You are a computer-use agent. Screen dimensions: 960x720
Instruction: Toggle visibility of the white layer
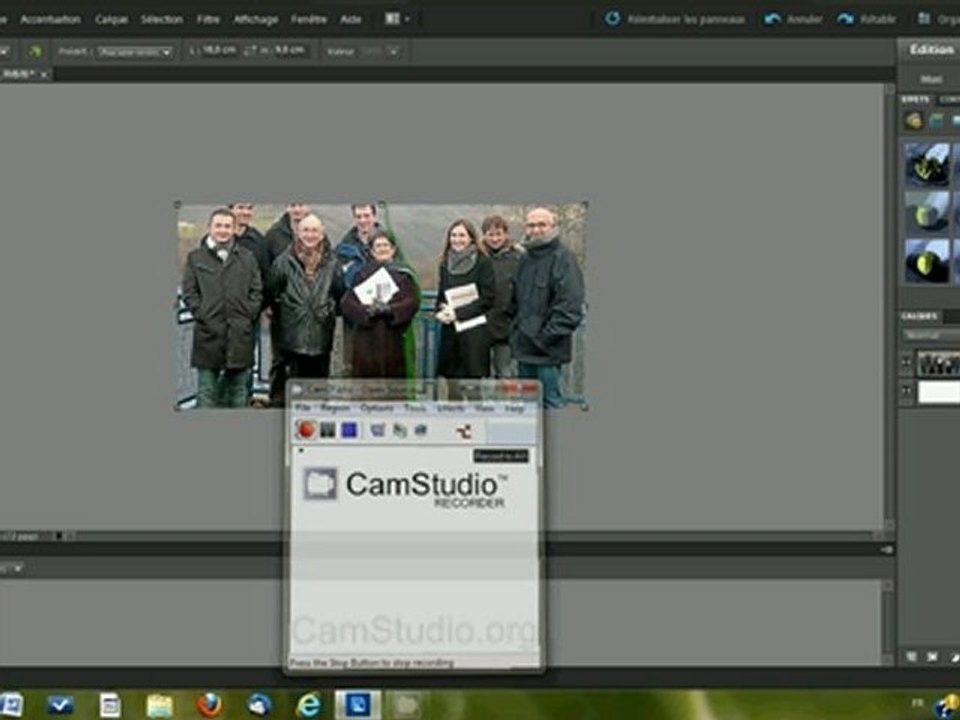pos(907,391)
